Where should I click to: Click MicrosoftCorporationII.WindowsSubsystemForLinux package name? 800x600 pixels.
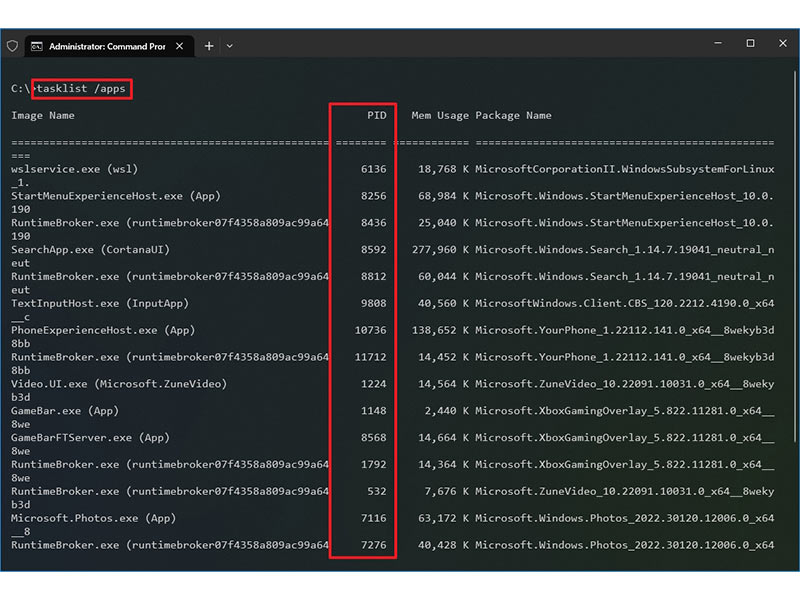[x=625, y=169]
